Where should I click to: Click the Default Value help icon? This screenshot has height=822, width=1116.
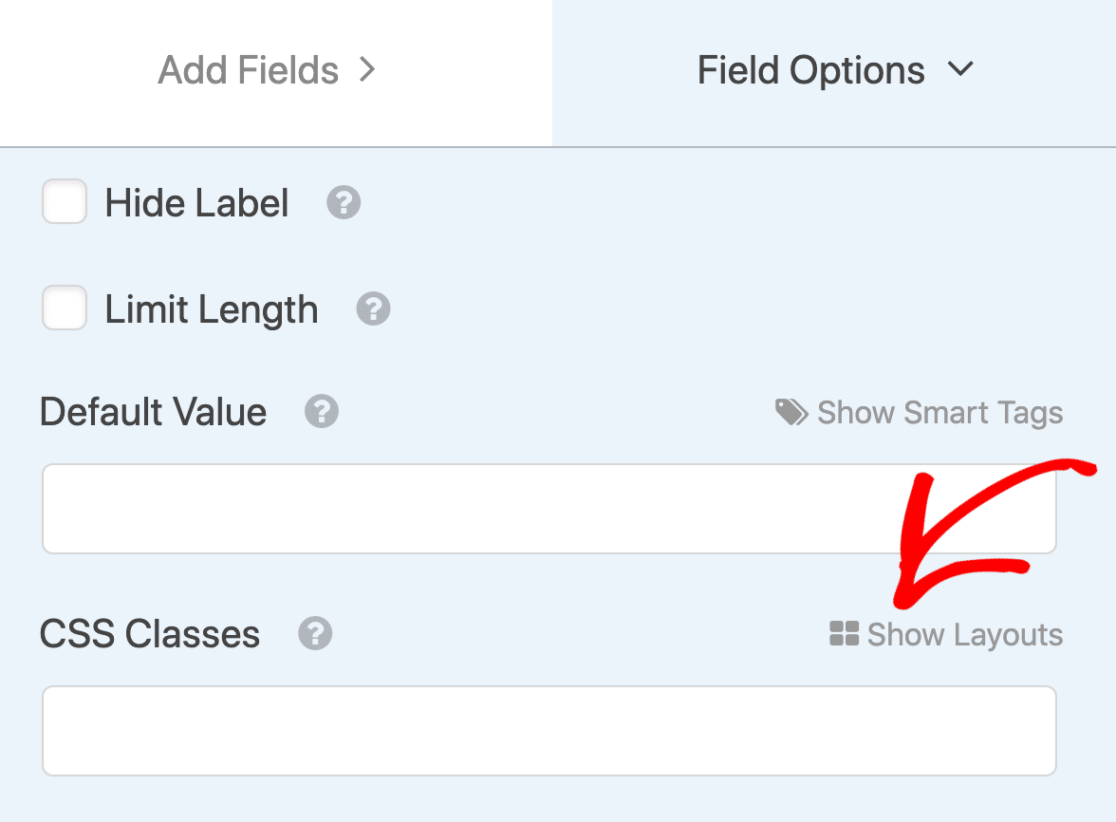(x=322, y=411)
